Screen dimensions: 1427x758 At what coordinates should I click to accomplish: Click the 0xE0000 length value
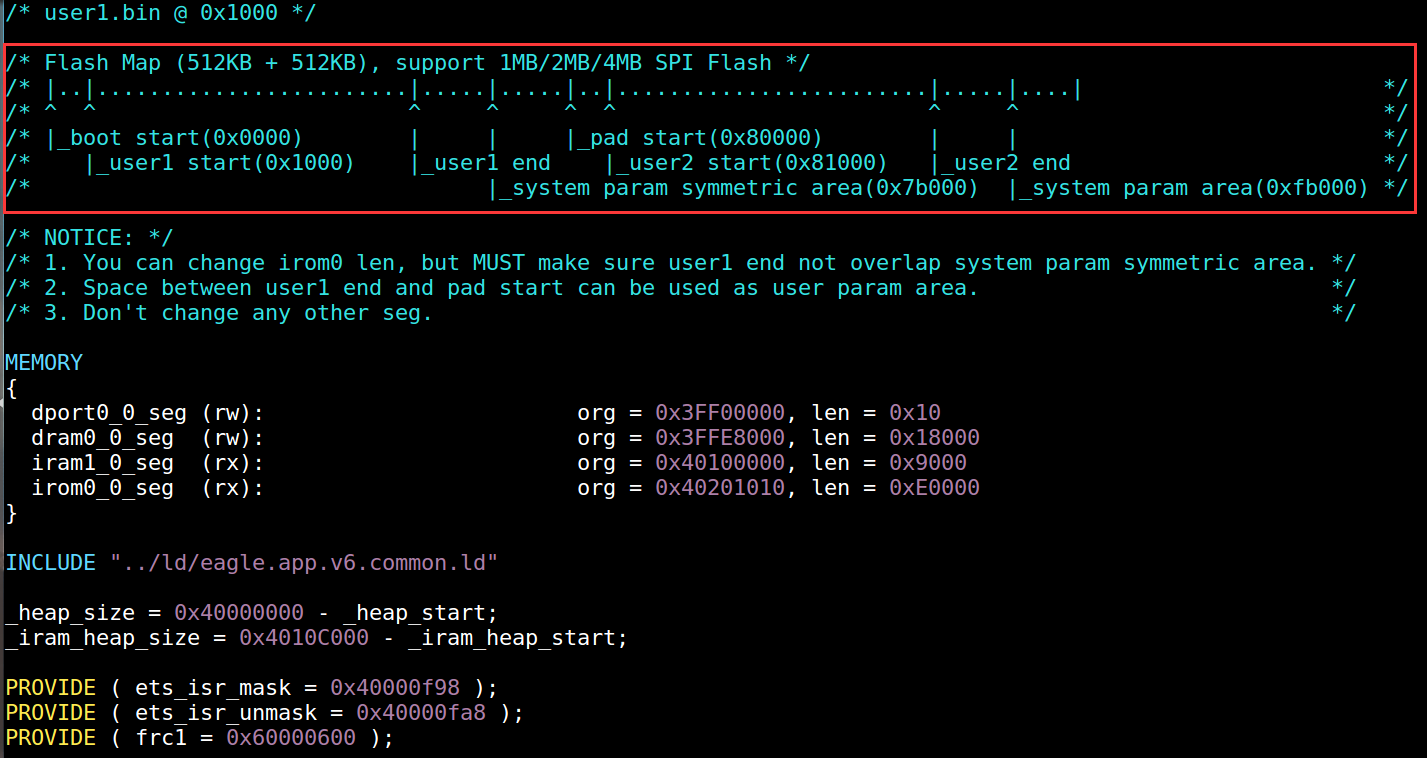click(x=934, y=487)
